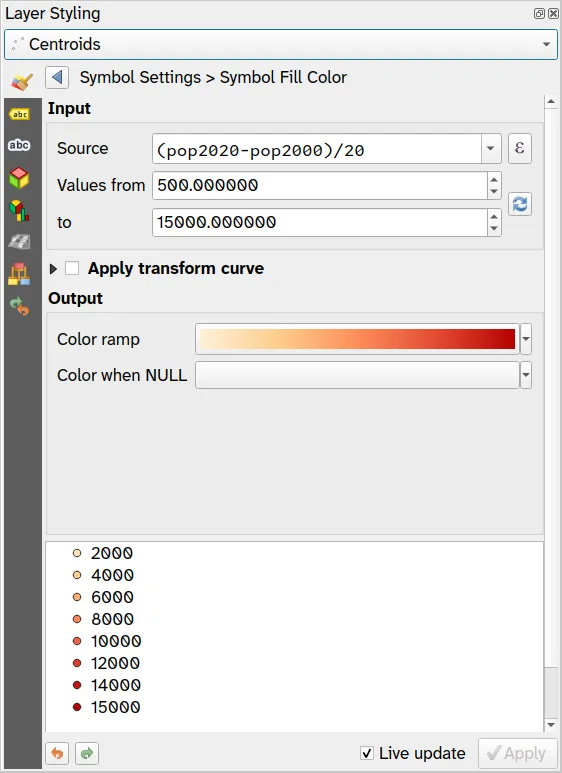
Task: Open the Rendering tab icon
Action: pyautogui.click(x=19, y=242)
